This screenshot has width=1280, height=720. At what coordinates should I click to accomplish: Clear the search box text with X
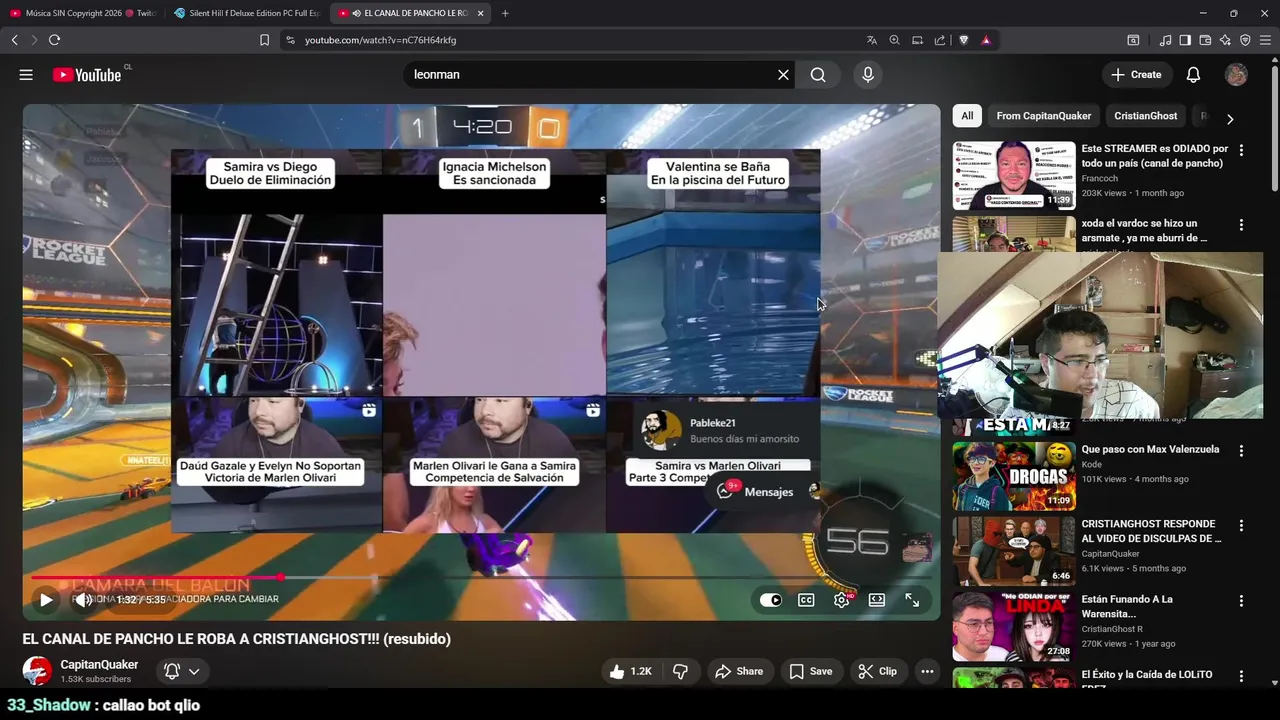click(783, 75)
